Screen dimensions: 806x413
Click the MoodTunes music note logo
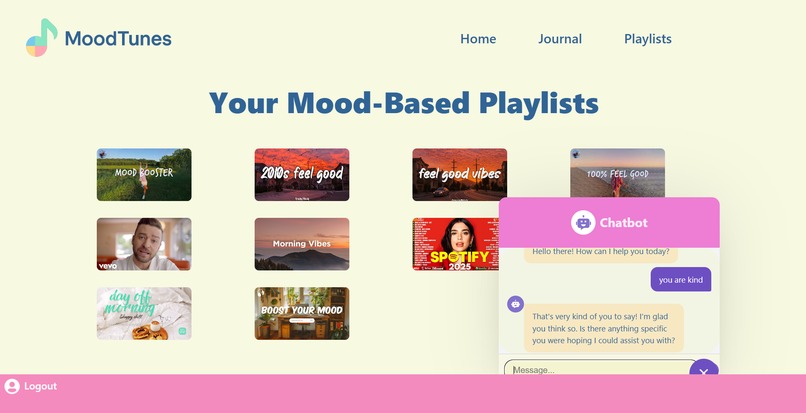(41, 38)
